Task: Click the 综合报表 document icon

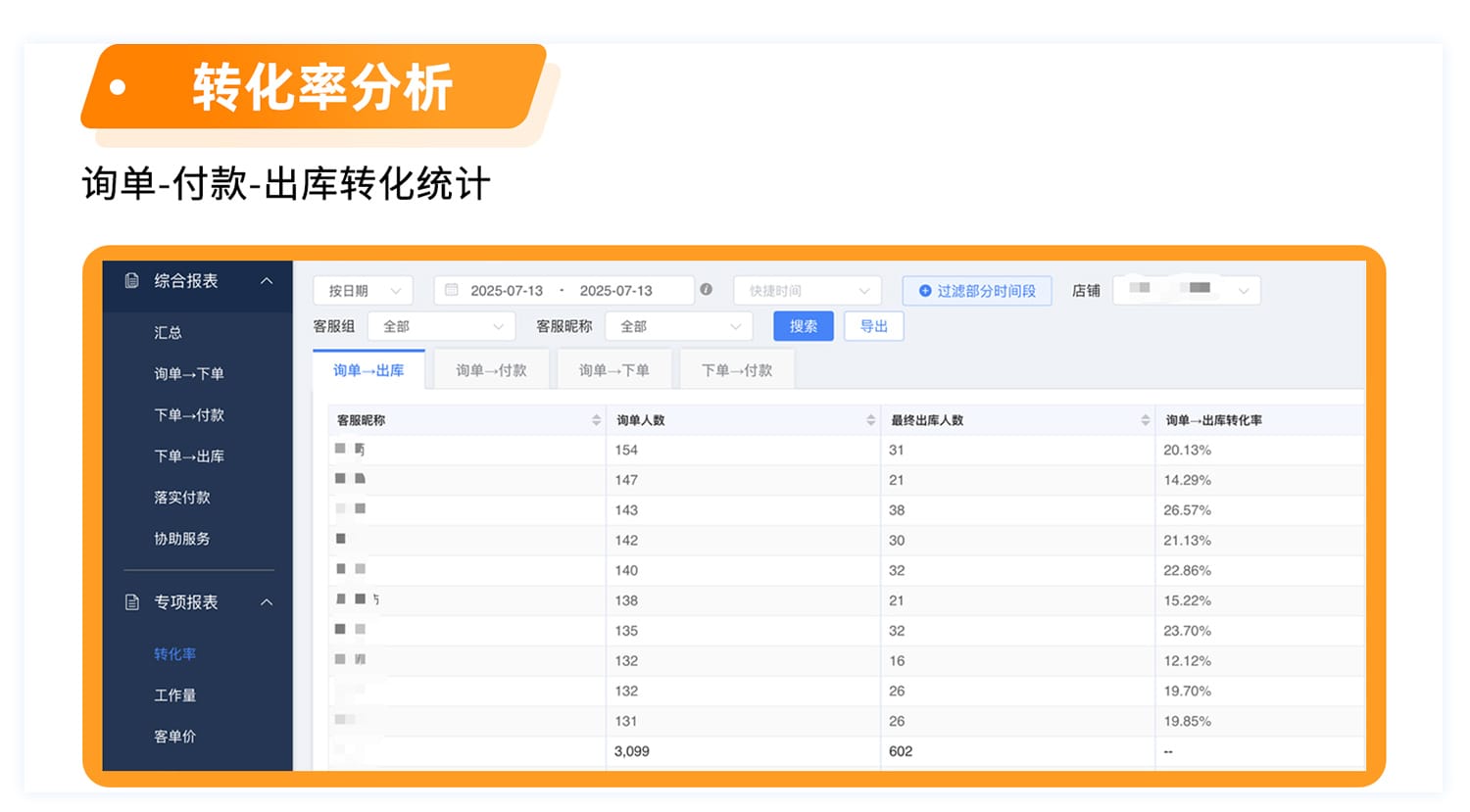Action: (132, 281)
